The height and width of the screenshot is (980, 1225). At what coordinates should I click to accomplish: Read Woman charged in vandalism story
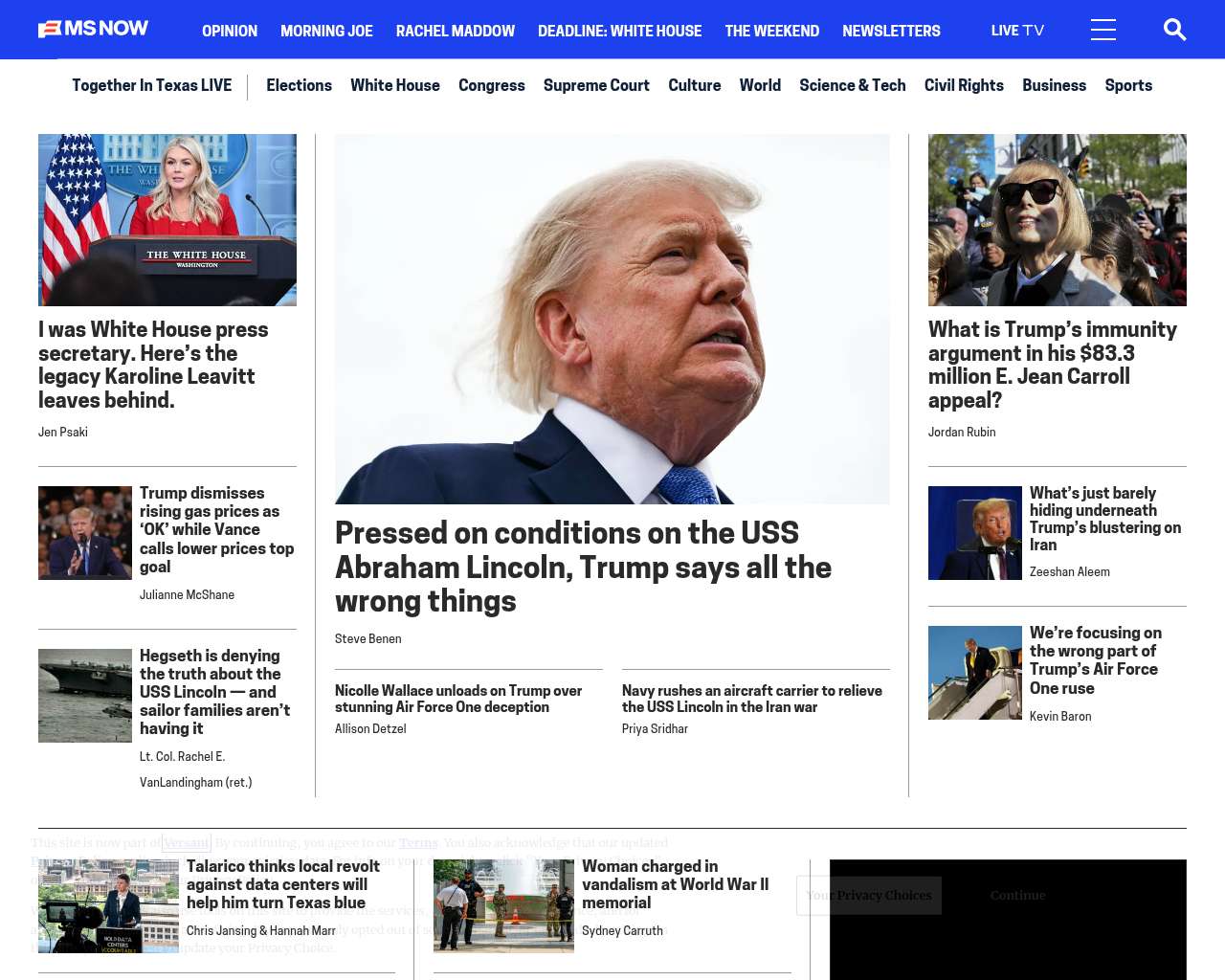click(x=676, y=884)
